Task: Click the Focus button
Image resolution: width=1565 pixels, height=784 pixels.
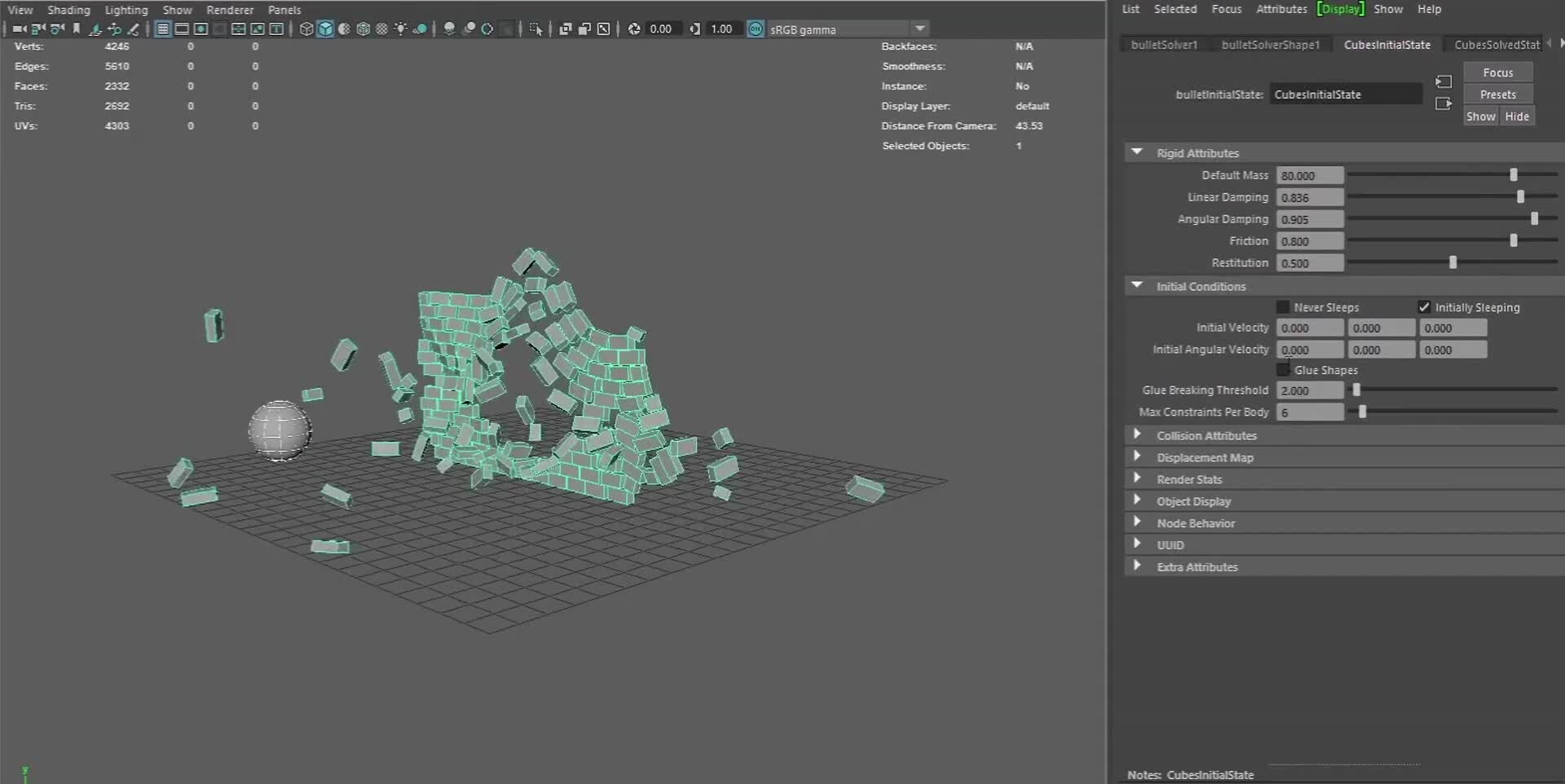Action: (1497, 73)
